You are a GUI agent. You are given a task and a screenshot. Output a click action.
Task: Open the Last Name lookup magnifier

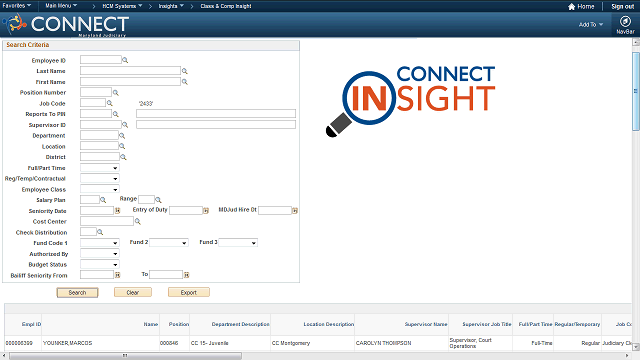(x=184, y=71)
